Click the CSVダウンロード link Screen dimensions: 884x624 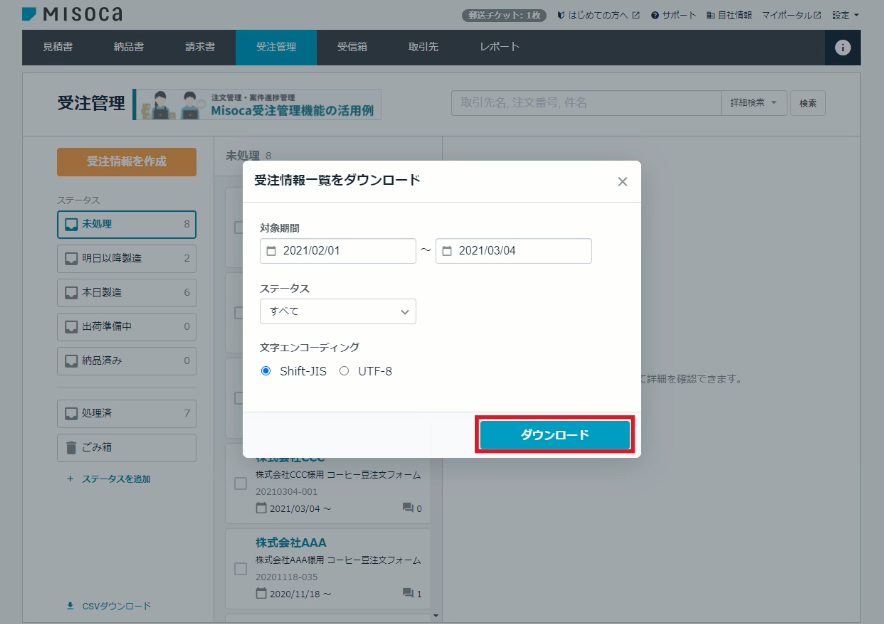(109, 606)
